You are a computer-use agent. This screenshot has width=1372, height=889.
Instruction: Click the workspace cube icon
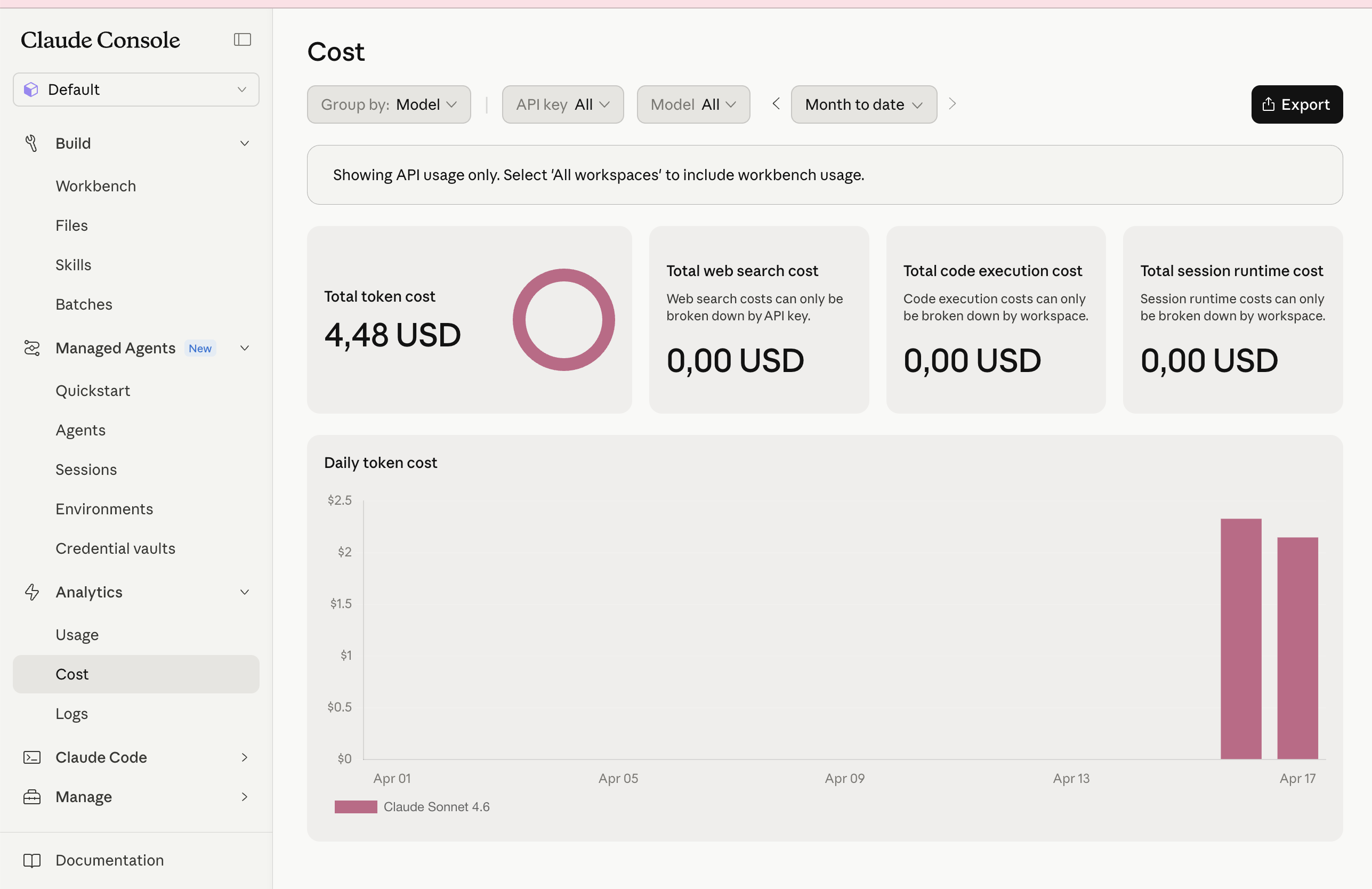point(31,90)
